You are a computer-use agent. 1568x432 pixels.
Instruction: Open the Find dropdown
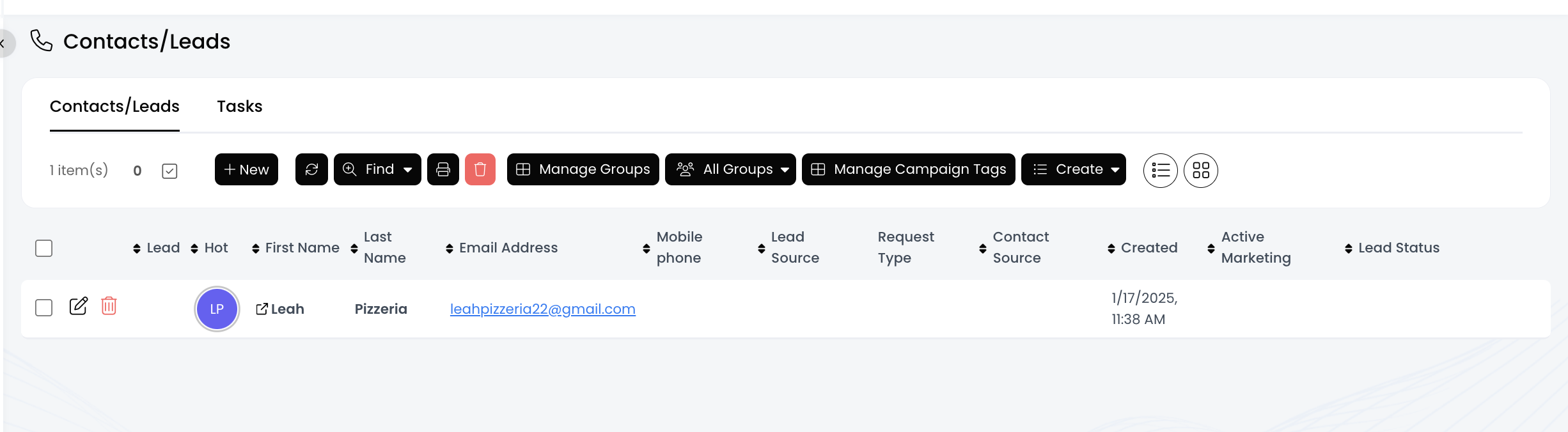(x=377, y=169)
